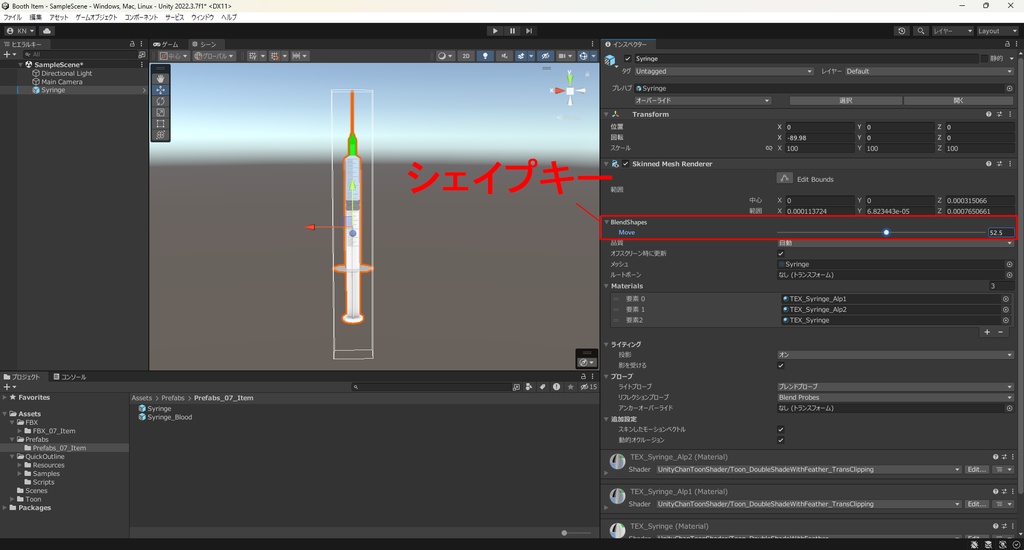Image resolution: width=1024 pixels, height=550 pixels.
Task: Open TEX_Syringe_Alp2 shader dropdown
Action: pos(808,470)
